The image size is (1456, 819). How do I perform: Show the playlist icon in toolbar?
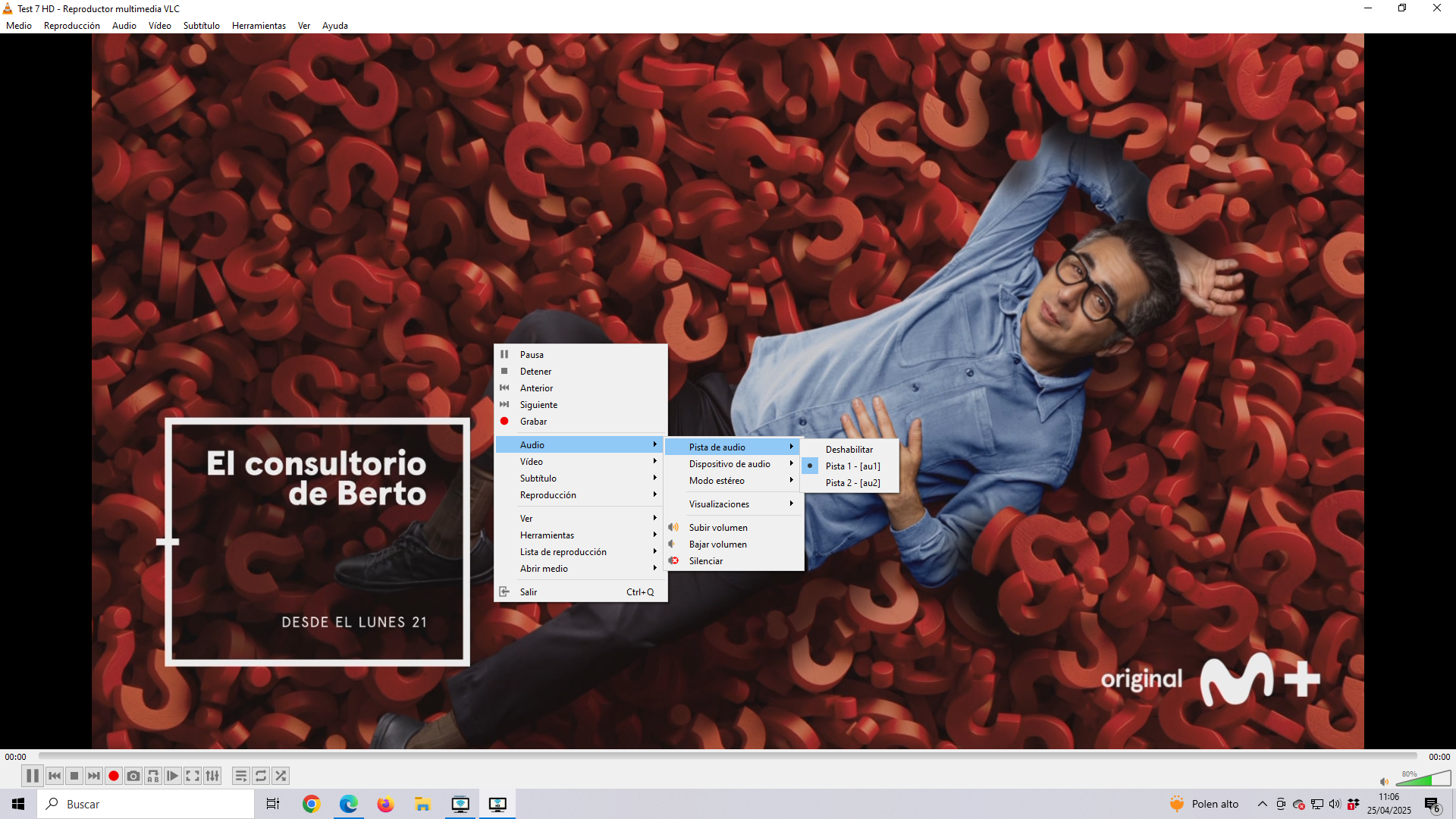(x=241, y=776)
